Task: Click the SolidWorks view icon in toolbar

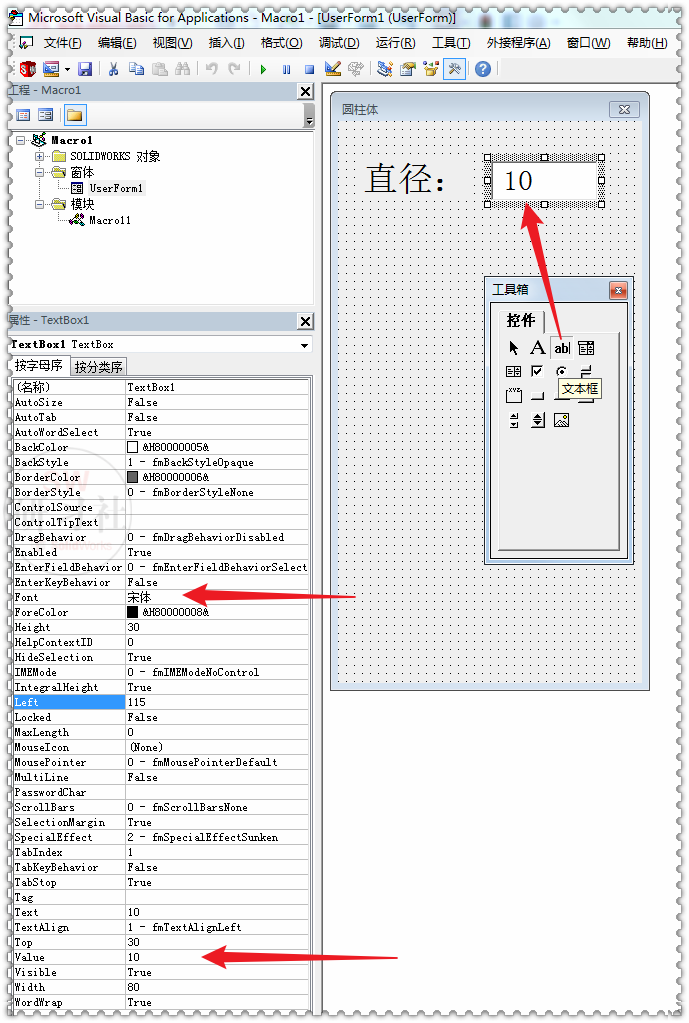Action: click(27, 69)
